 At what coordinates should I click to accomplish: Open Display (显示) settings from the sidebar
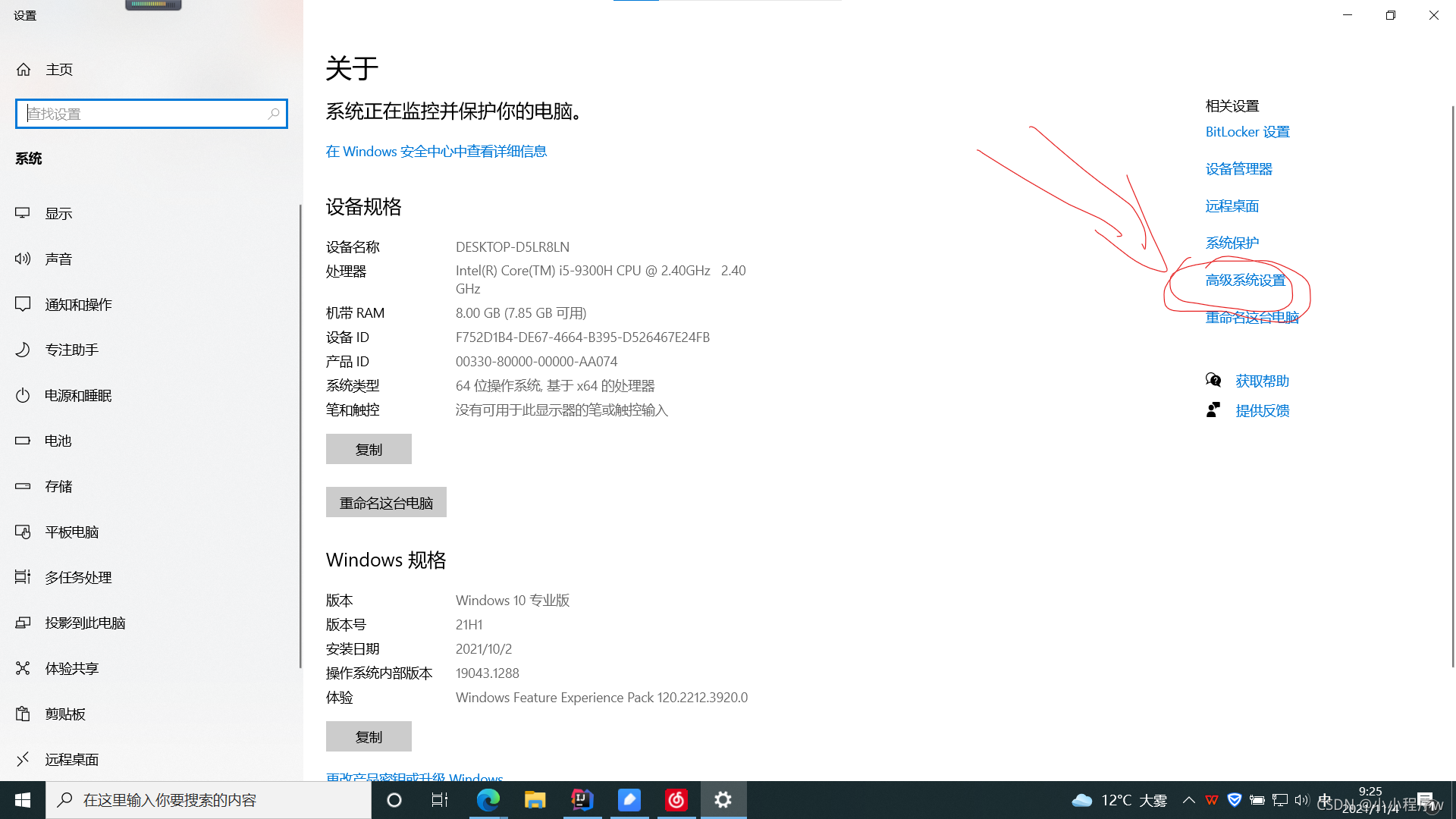click(x=58, y=214)
